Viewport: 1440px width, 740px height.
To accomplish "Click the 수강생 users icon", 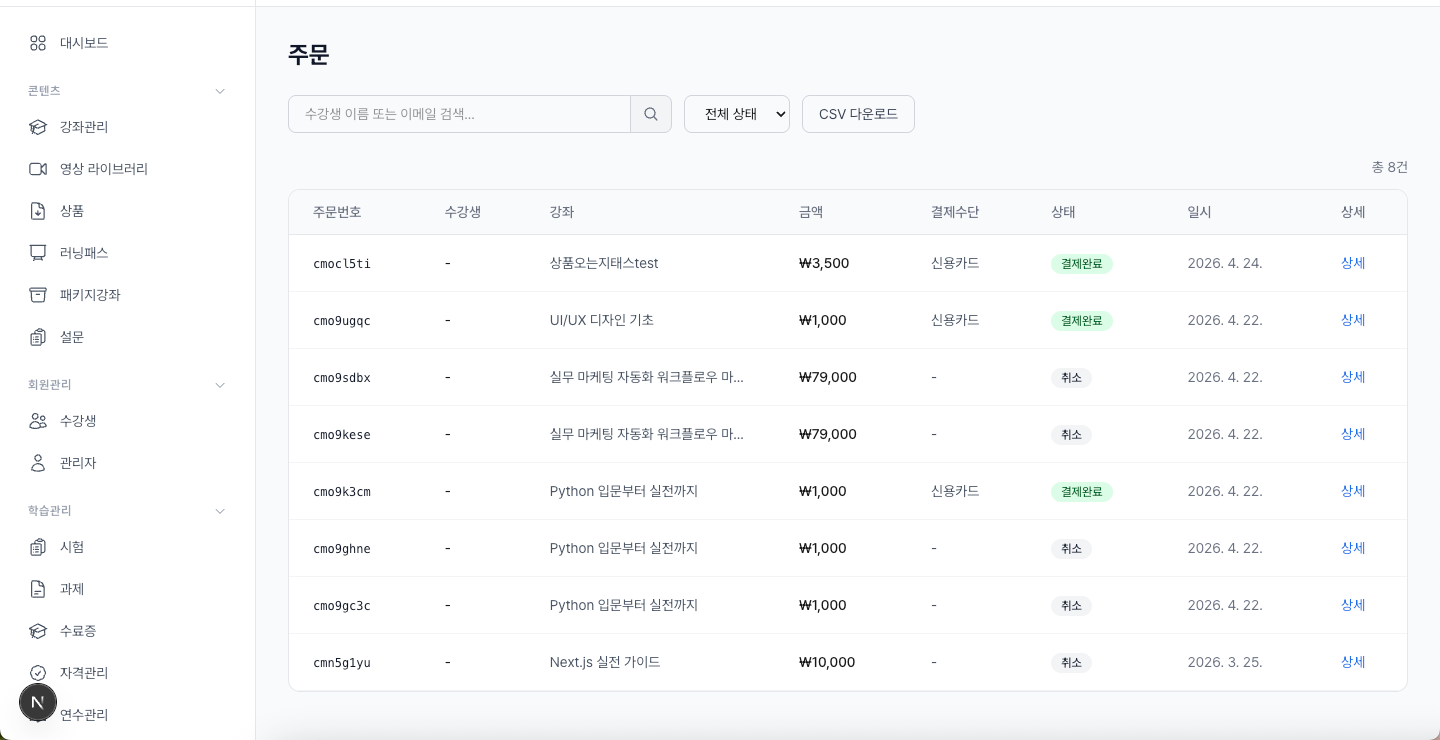I will 38,421.
